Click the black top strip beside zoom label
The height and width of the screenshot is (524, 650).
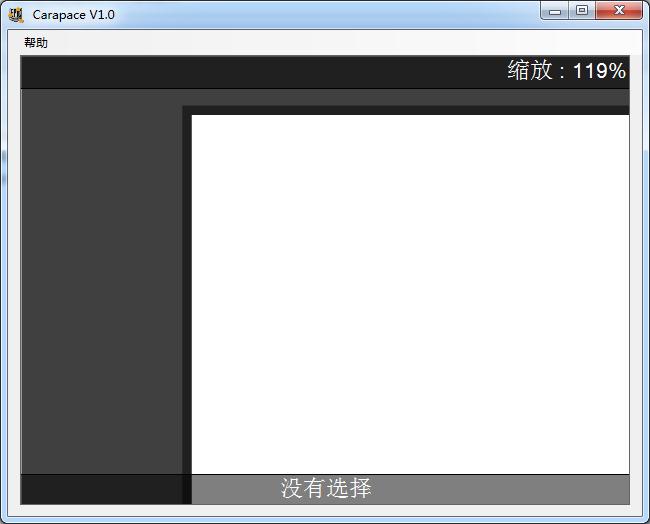[261, 72]
